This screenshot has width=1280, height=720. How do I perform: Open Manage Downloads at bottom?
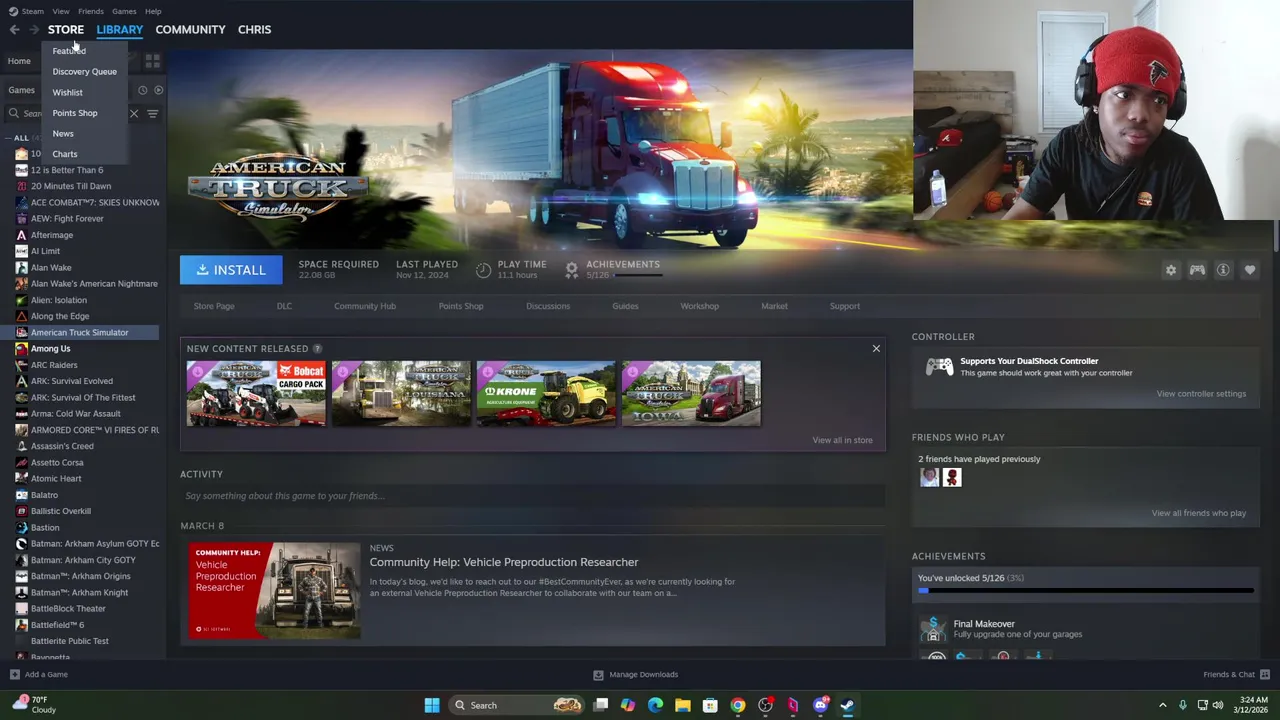tap(635, 675)
